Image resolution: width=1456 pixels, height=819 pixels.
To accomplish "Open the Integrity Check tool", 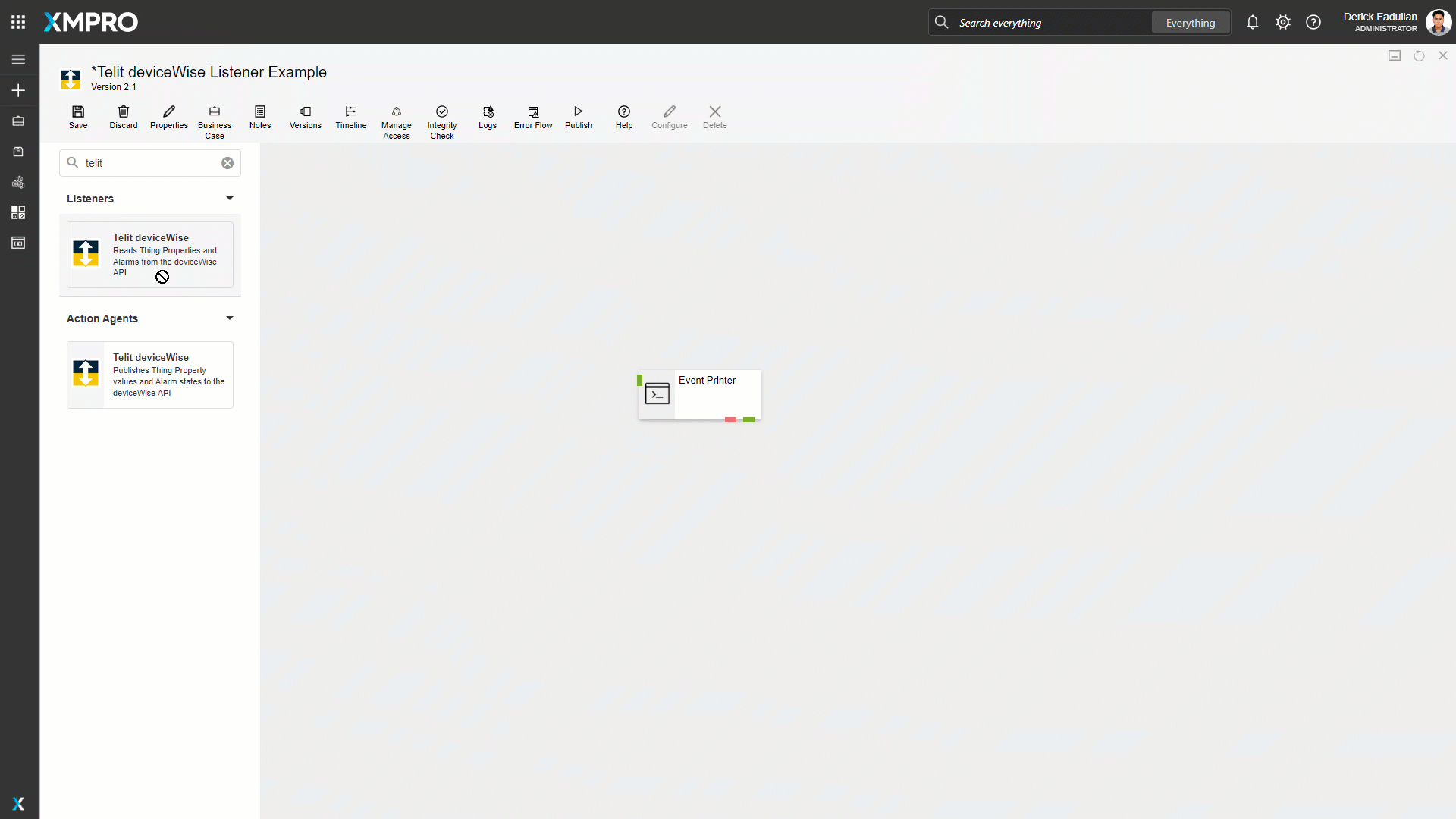I will pos(441,121).
